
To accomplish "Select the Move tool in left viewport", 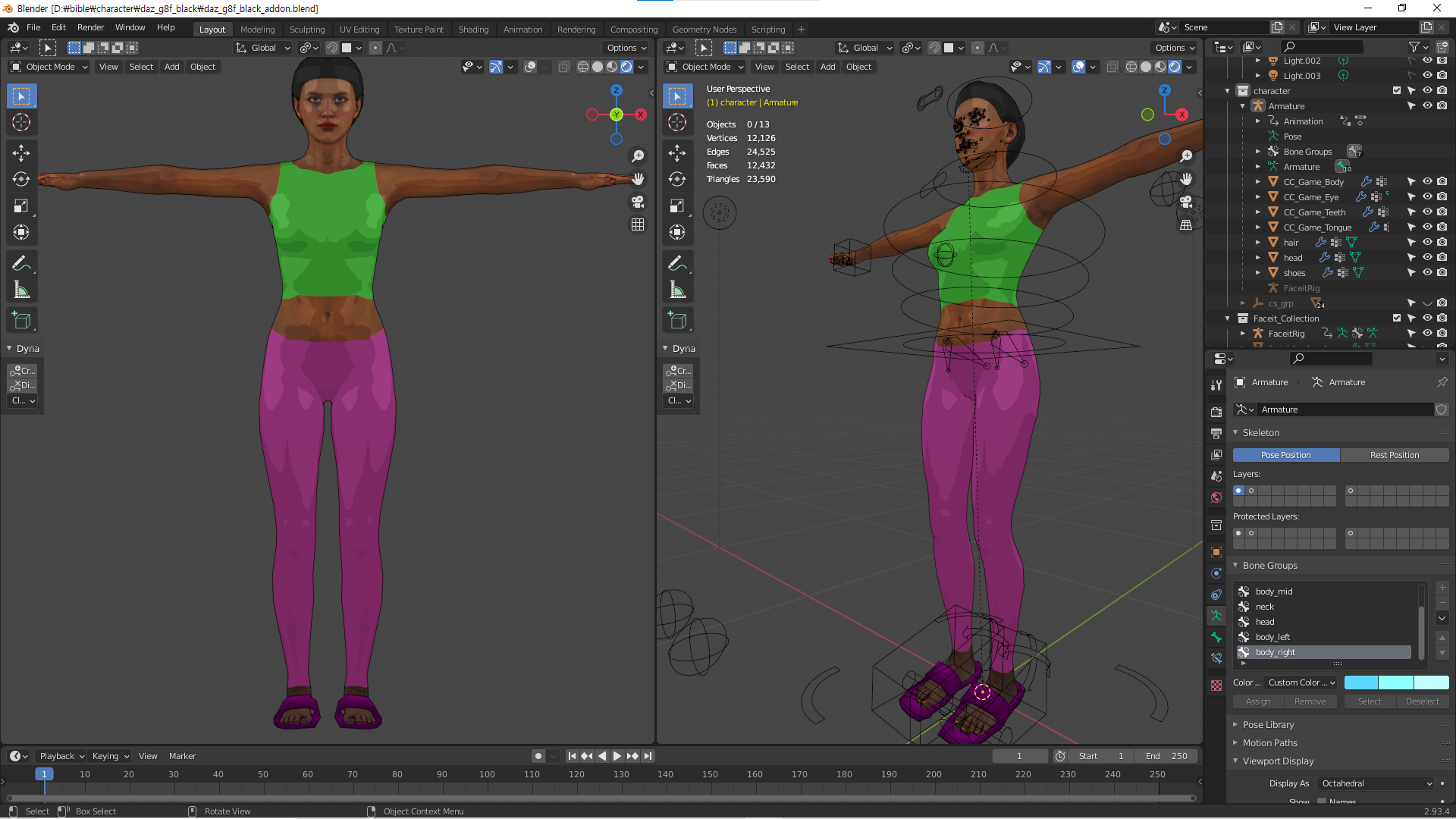I will click(x=21, y=153).
